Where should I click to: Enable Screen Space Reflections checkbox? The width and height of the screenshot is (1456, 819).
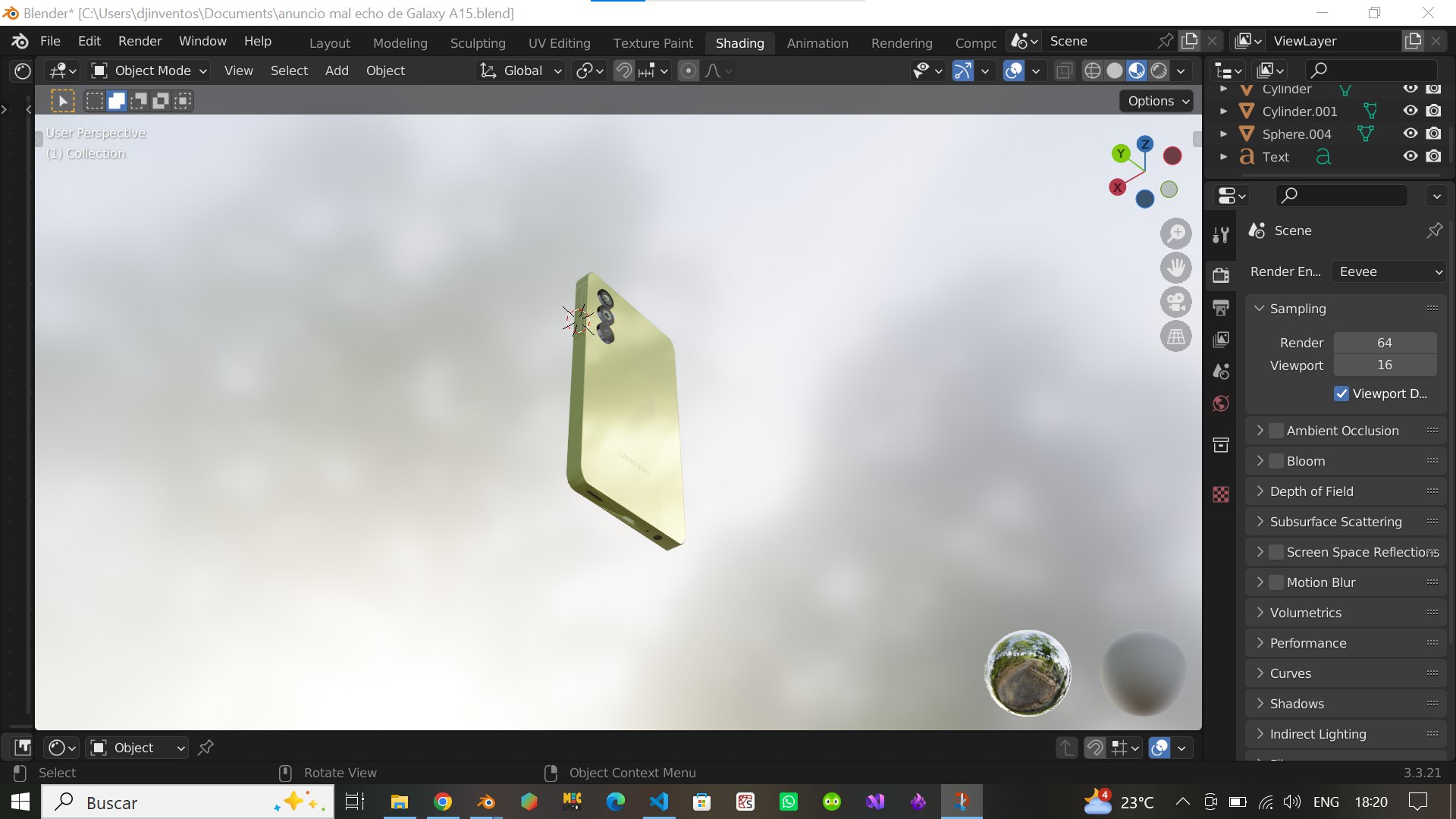point(1277,552)
